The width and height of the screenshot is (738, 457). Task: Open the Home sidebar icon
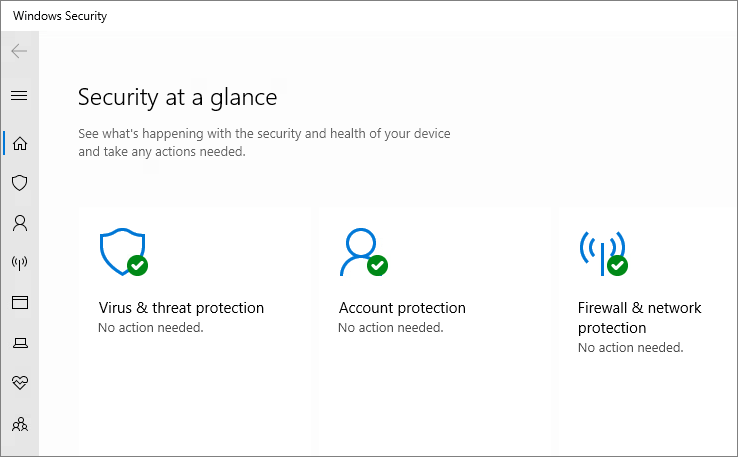pos(19,143)
